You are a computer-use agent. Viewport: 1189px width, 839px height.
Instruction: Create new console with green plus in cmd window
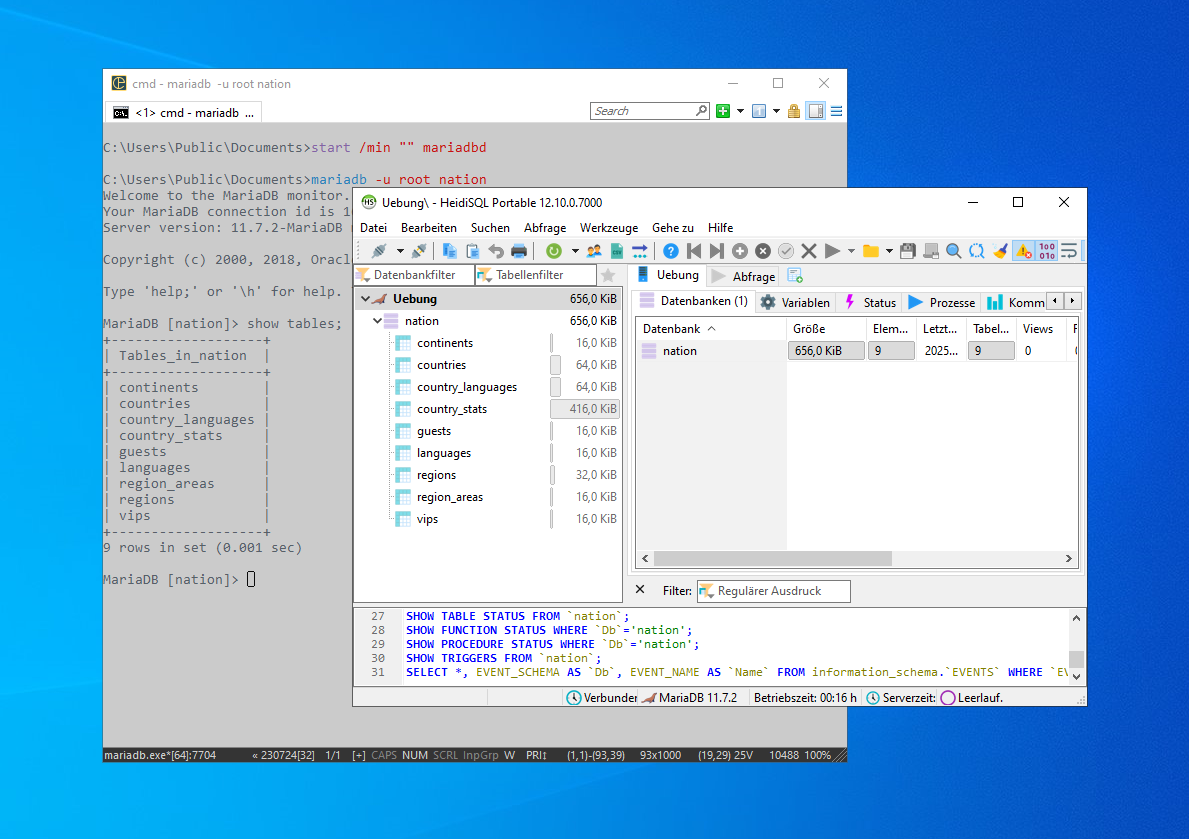tap(723, 111)
